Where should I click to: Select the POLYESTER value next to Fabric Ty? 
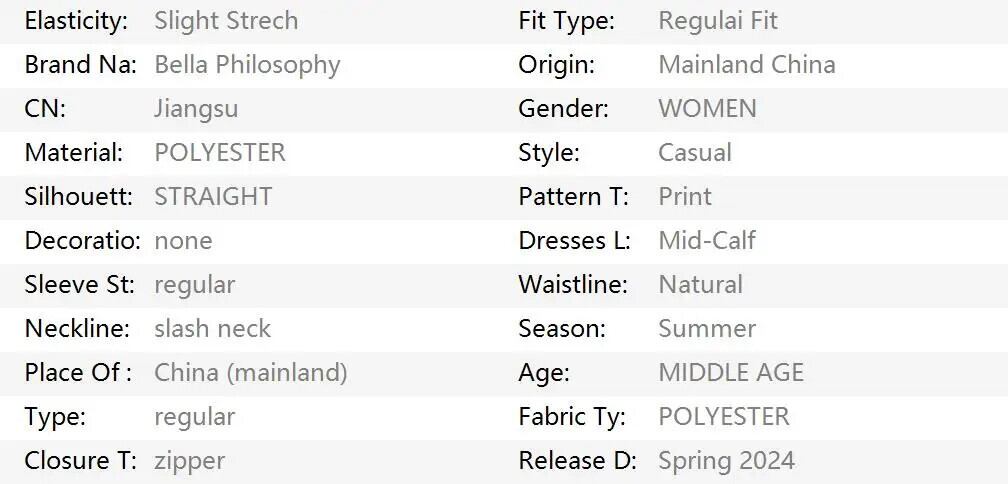[x=724, y=417]
